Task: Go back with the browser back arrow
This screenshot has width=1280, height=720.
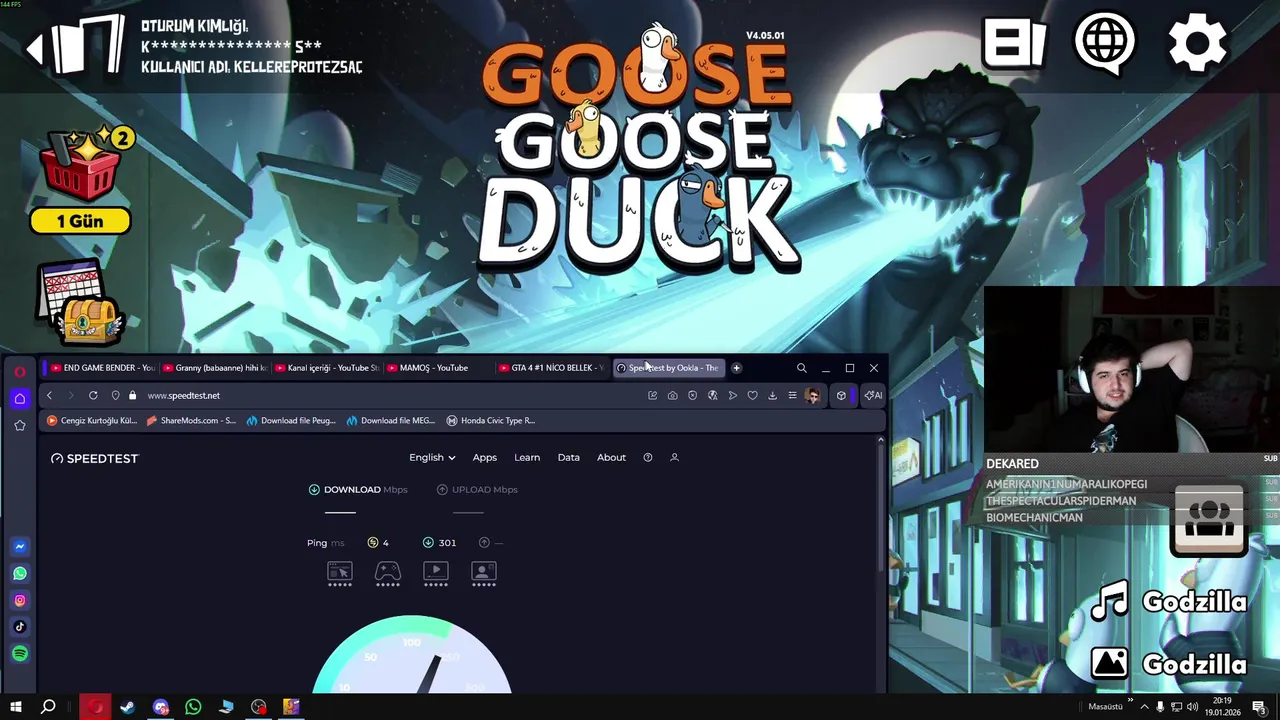Action: [x=49, y=395]
